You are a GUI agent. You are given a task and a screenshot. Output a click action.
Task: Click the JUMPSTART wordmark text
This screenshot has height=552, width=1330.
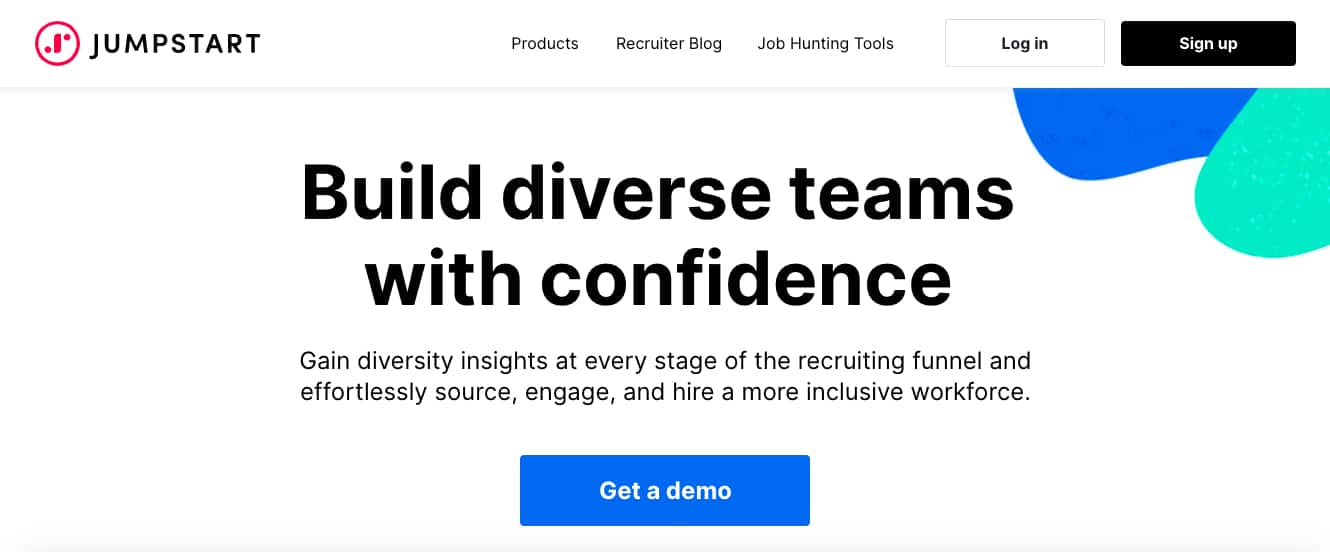[x=175, y=44]
